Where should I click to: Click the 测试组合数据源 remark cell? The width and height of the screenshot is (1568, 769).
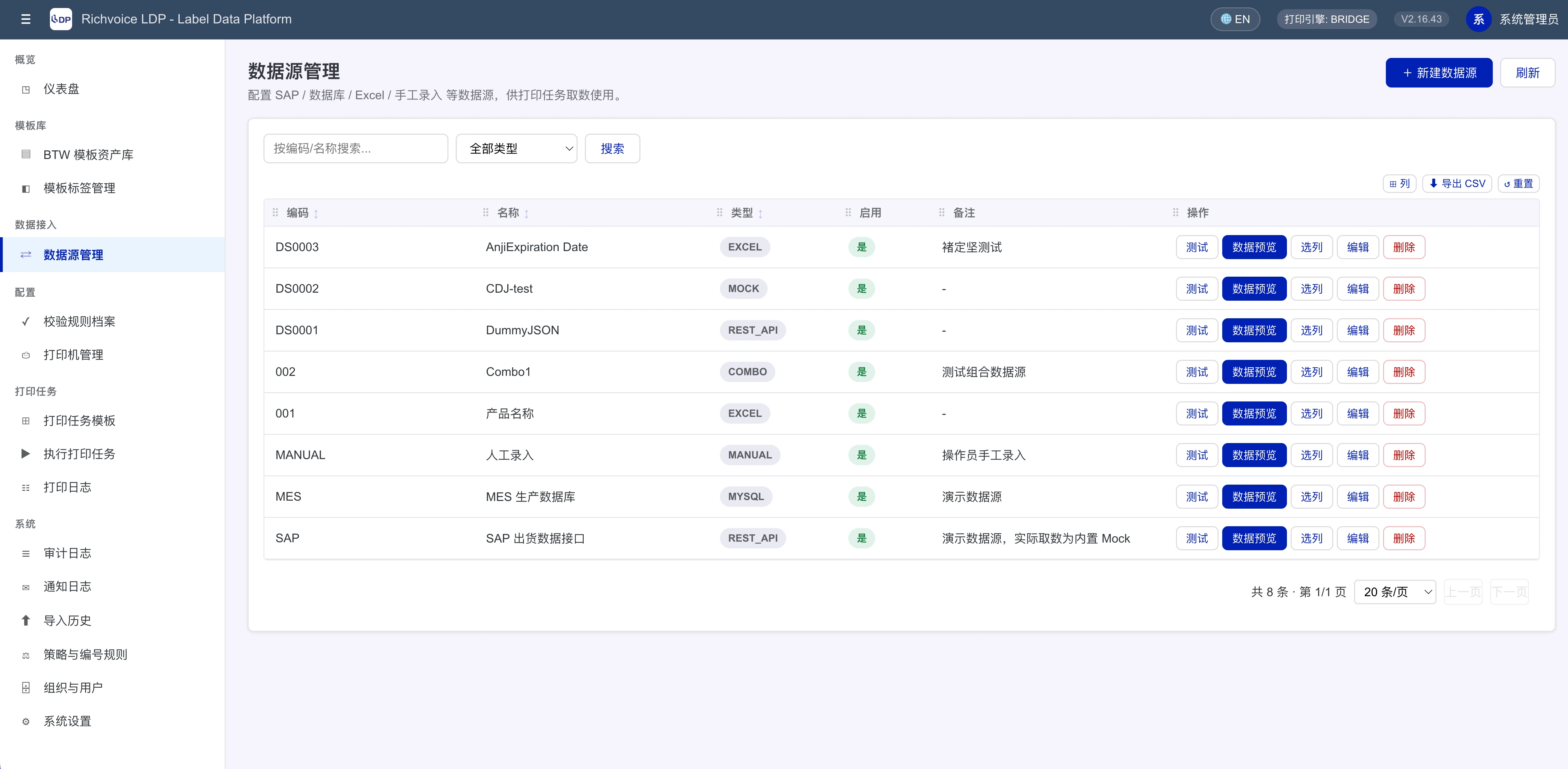click(983, 372)
